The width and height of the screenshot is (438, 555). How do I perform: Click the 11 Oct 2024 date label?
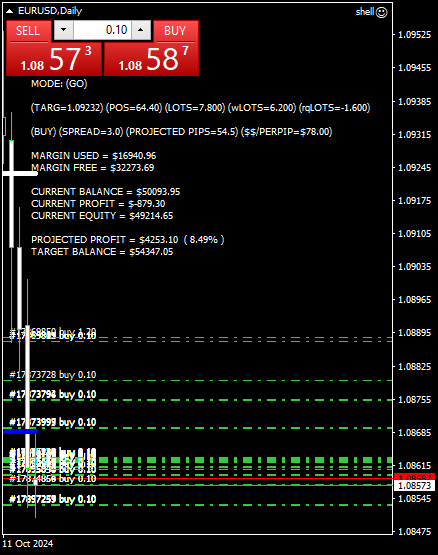pos(28,544)
